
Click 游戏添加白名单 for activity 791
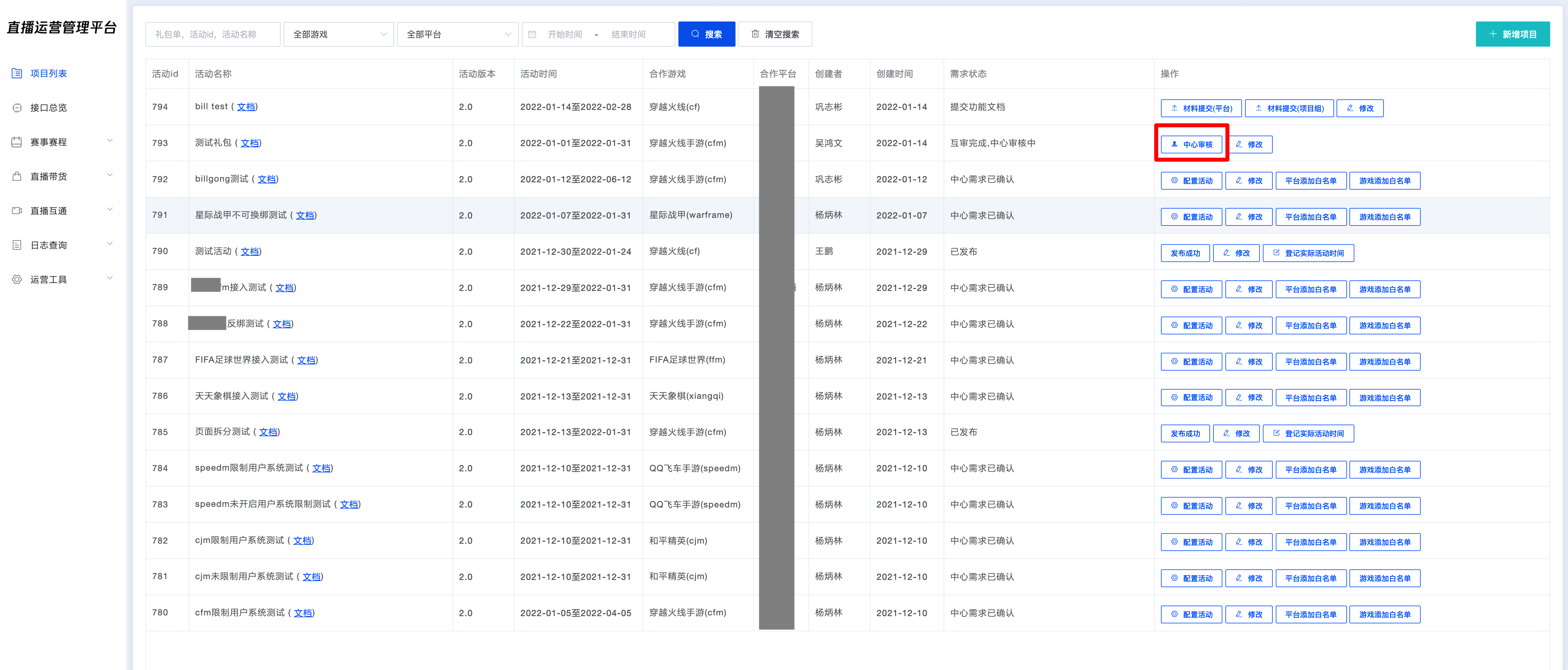[x=1385, y=217]
